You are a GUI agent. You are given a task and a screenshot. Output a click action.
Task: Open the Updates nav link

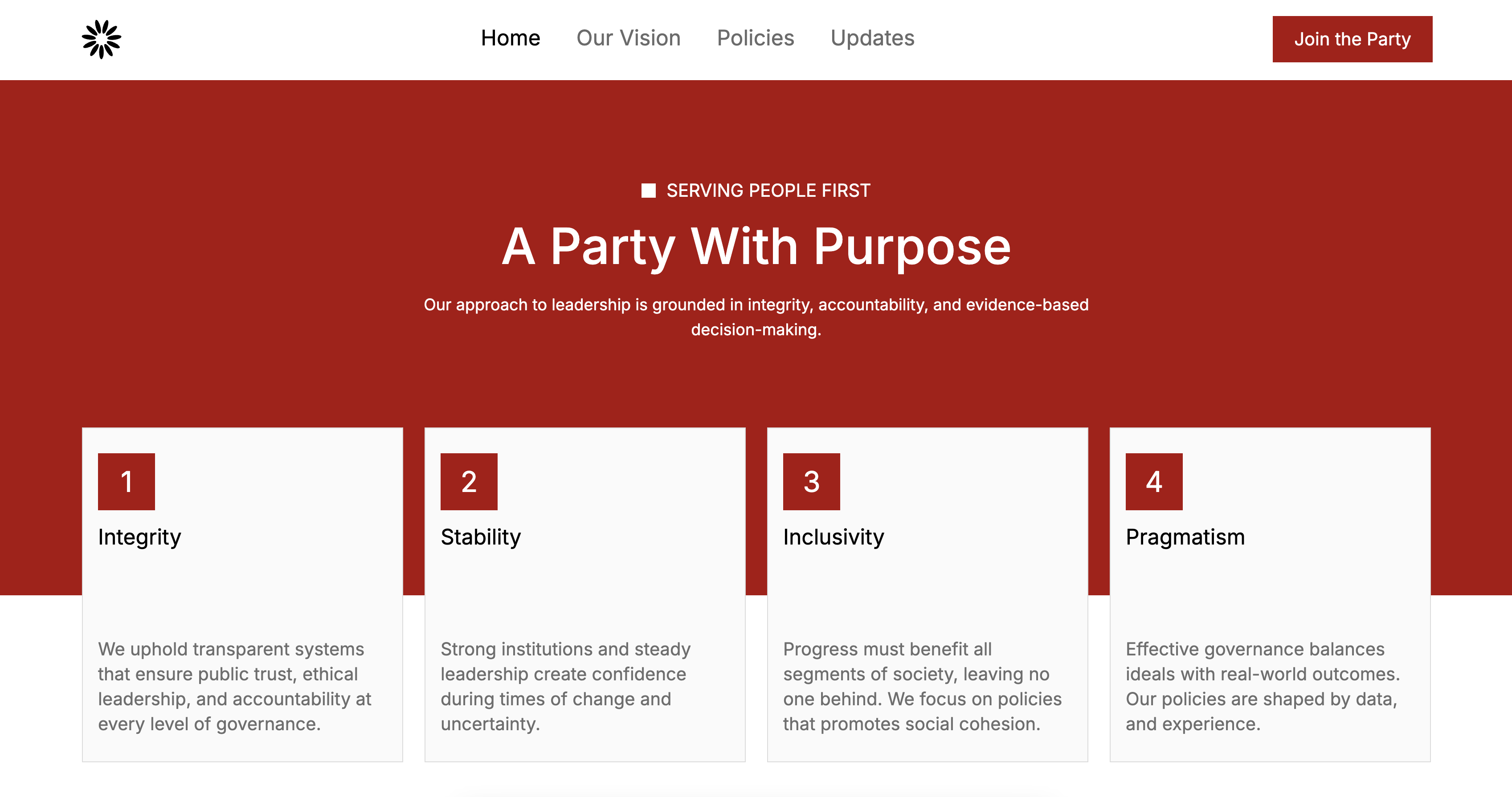coord(872,38)
